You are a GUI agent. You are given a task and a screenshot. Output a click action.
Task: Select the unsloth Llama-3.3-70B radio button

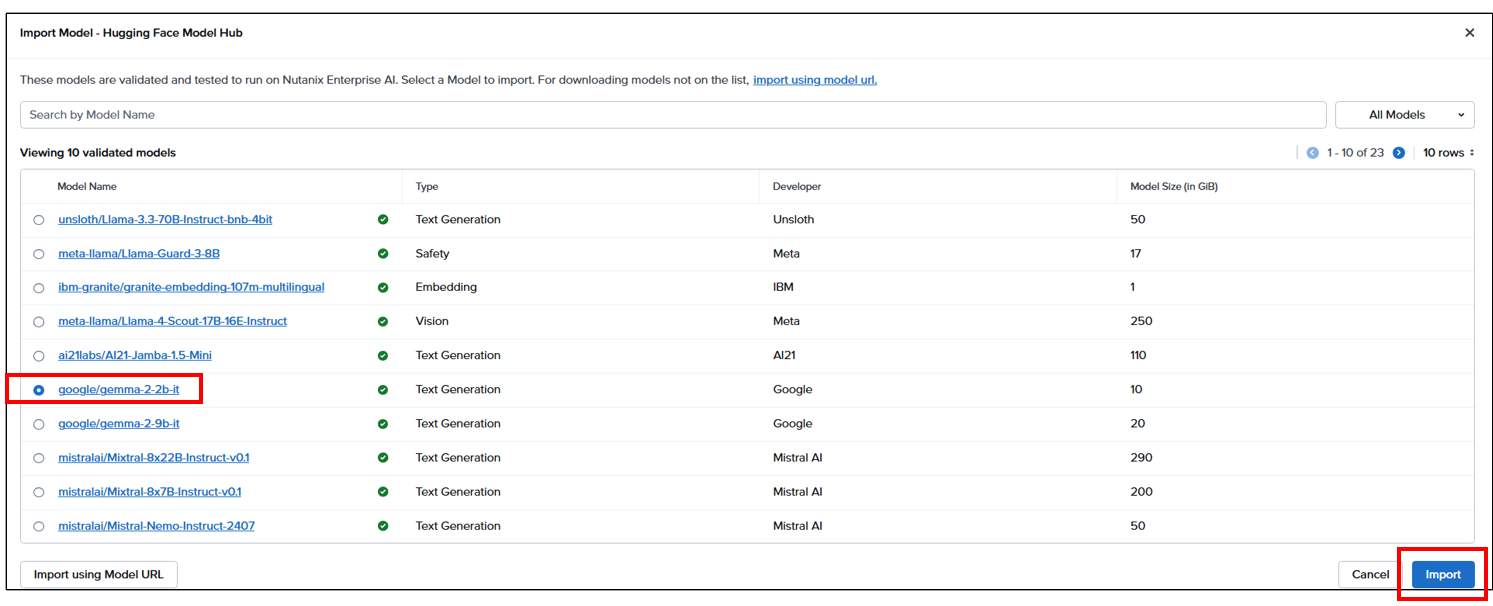coord(39,220)
